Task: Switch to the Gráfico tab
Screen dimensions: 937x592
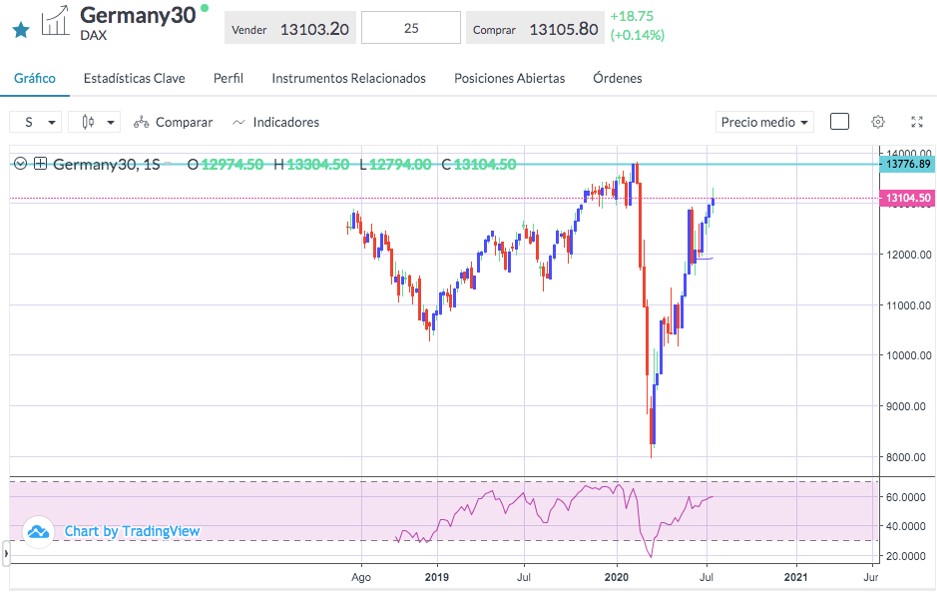Action: [x=35, y=78]
